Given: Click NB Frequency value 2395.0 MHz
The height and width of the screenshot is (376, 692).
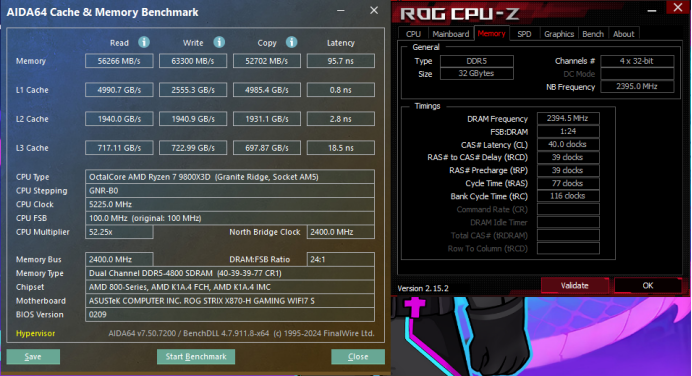Looking at the screenshot, I should (637, 86).
